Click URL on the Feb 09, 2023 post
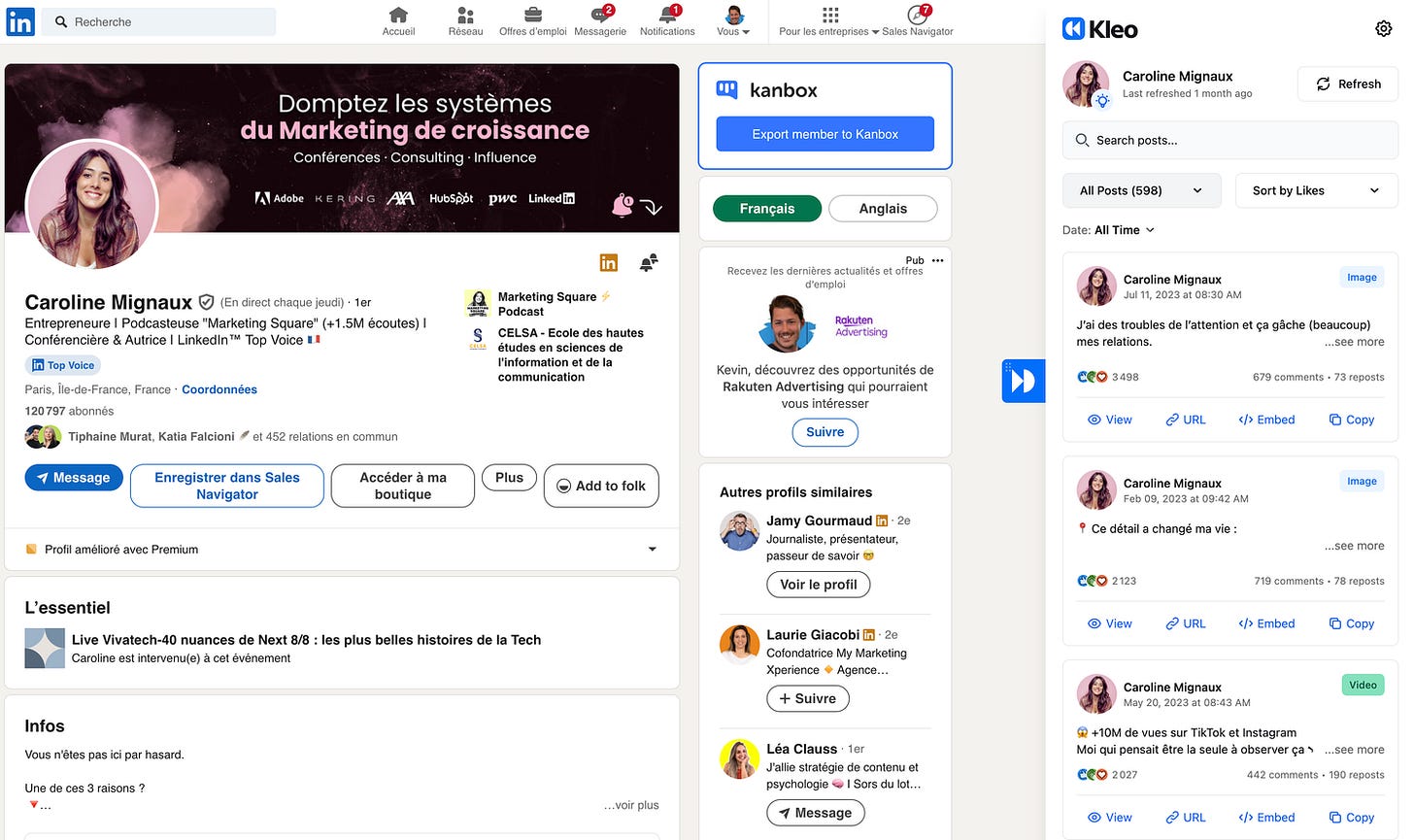This screenshot has width=1414, height=840. pos(1186,623)
